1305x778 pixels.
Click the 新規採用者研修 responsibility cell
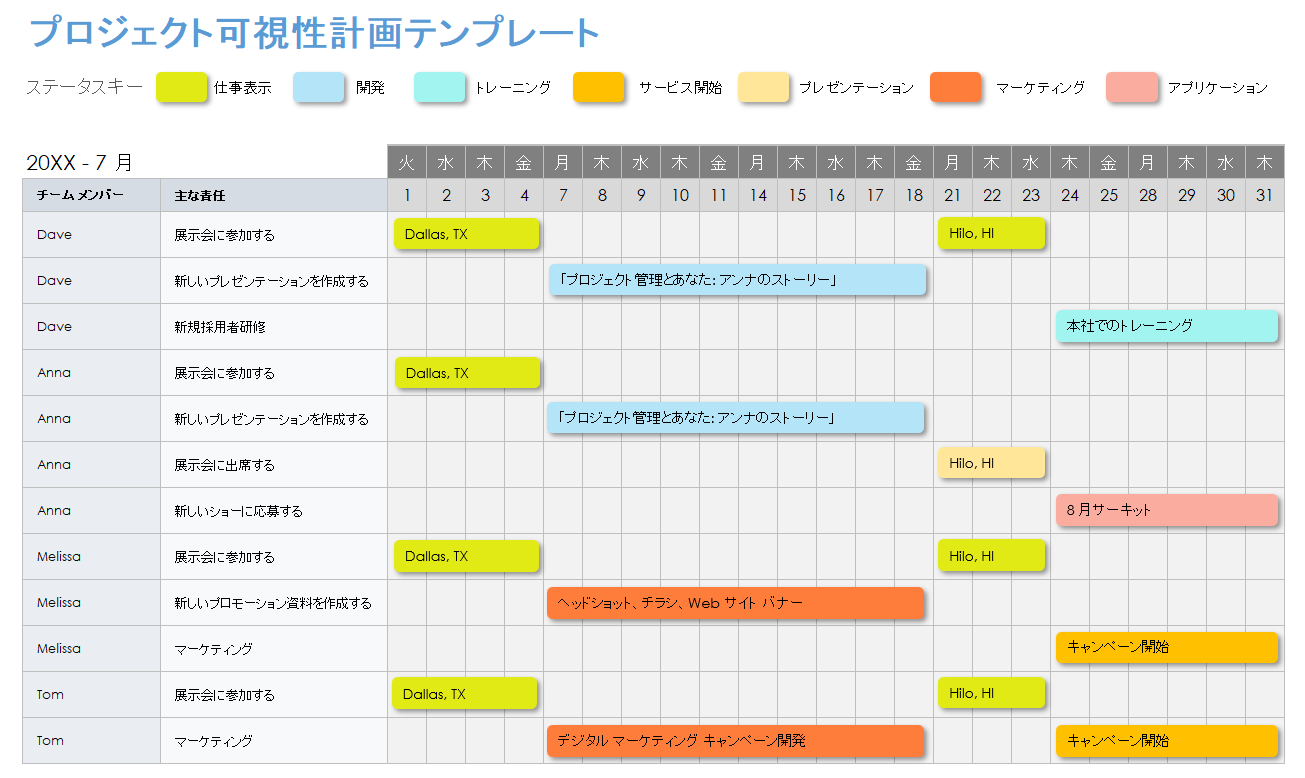pos(274,327)
